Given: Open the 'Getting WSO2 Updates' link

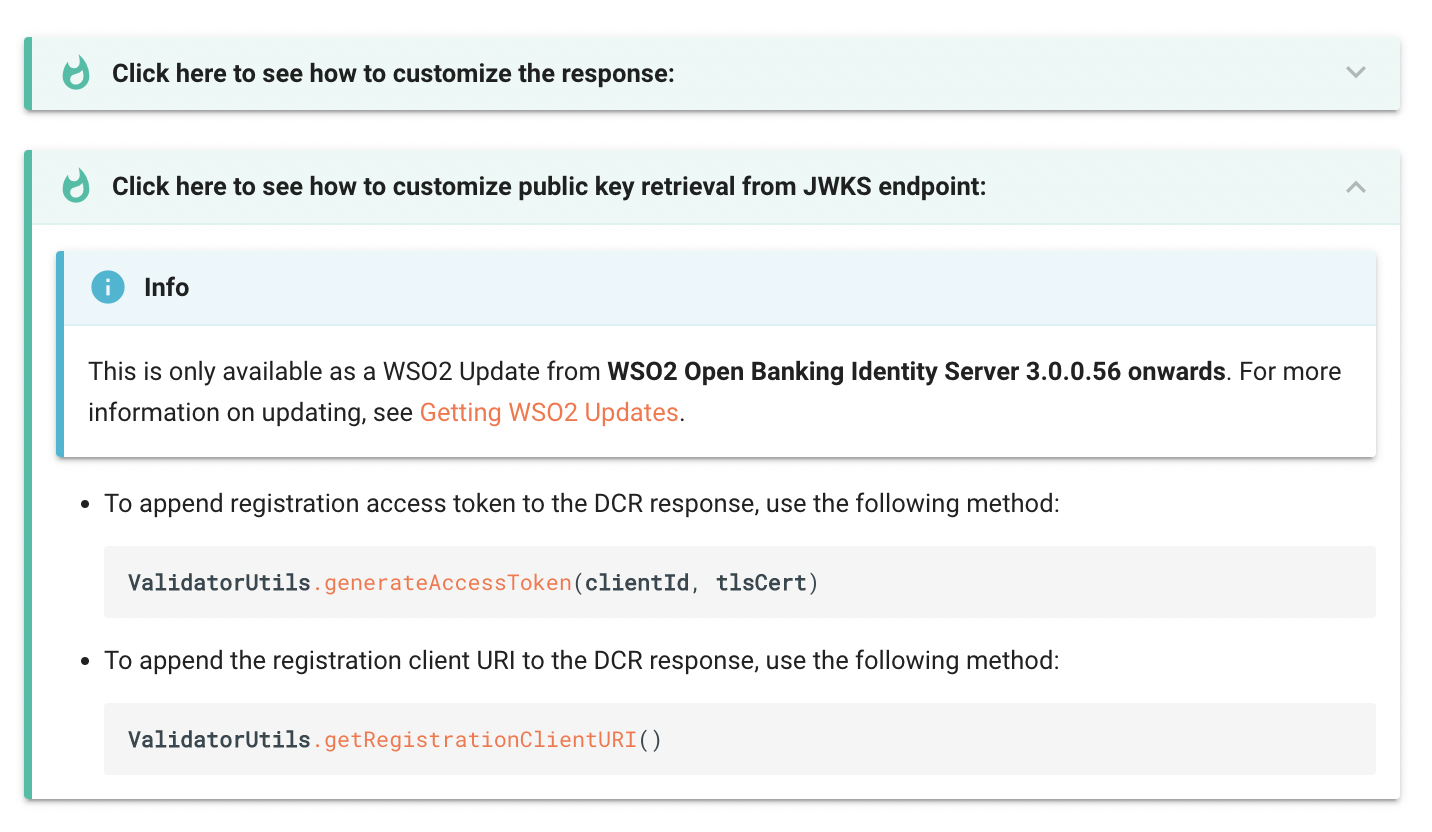Looking at the screenshot, I should (x=549, y=412).
